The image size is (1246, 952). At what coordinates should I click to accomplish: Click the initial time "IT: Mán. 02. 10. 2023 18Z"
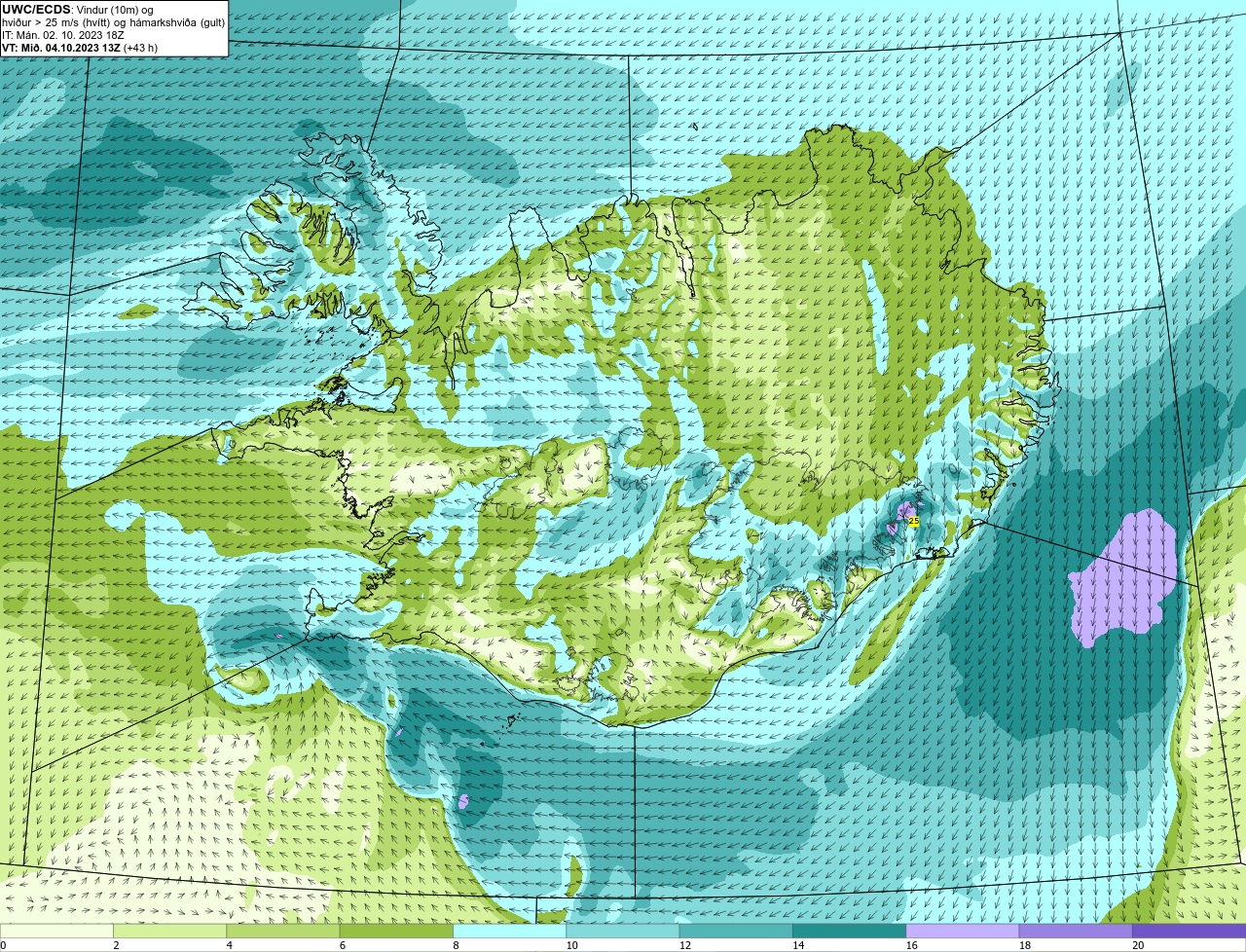coord(63,35)
